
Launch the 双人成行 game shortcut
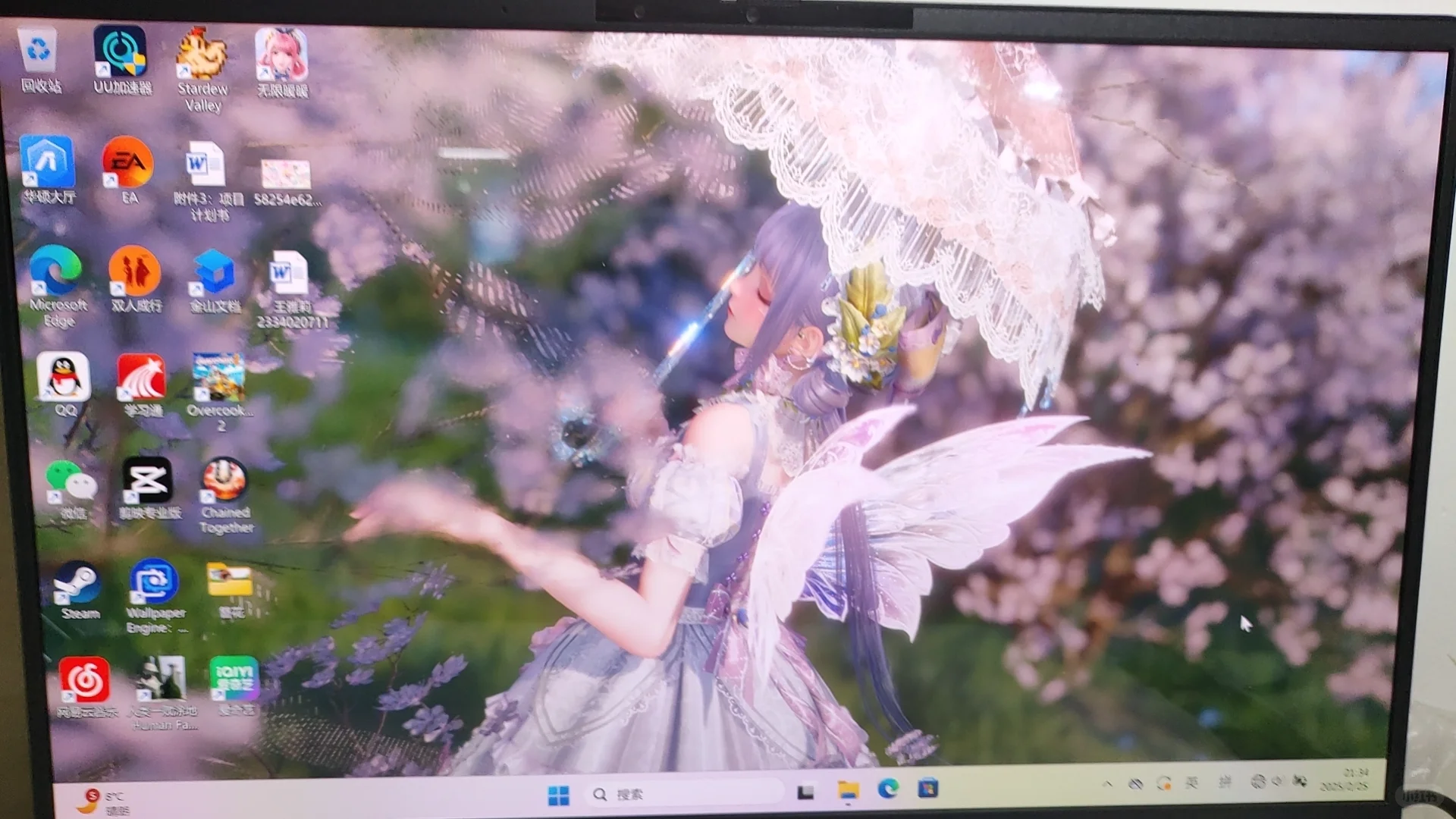pos(136,279)
